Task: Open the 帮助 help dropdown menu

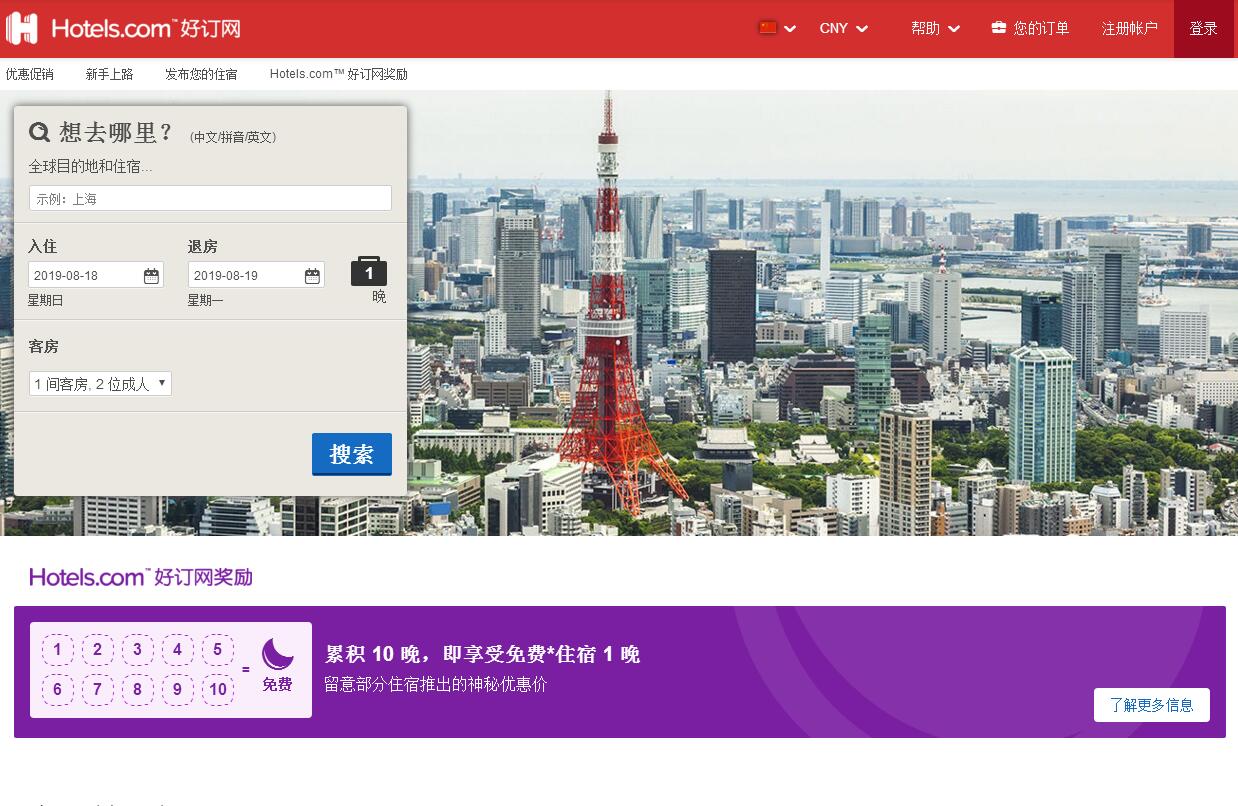Action: tap(935, 28)
